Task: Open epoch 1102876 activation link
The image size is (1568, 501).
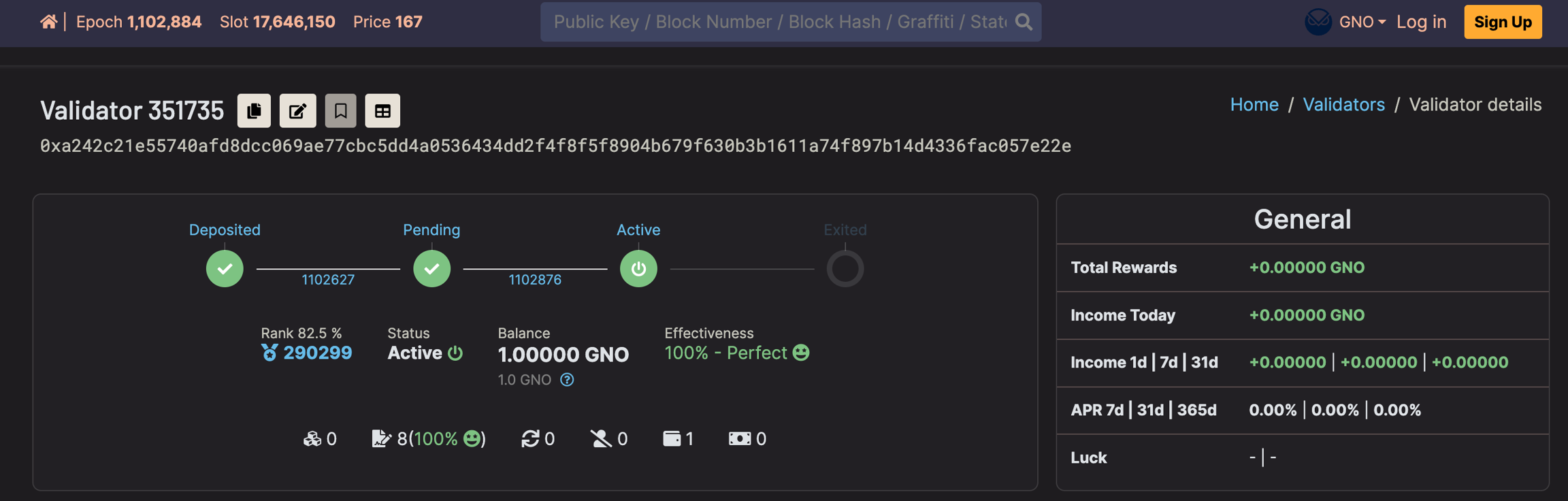Action: pyautogui.click(x=535, y=280)
